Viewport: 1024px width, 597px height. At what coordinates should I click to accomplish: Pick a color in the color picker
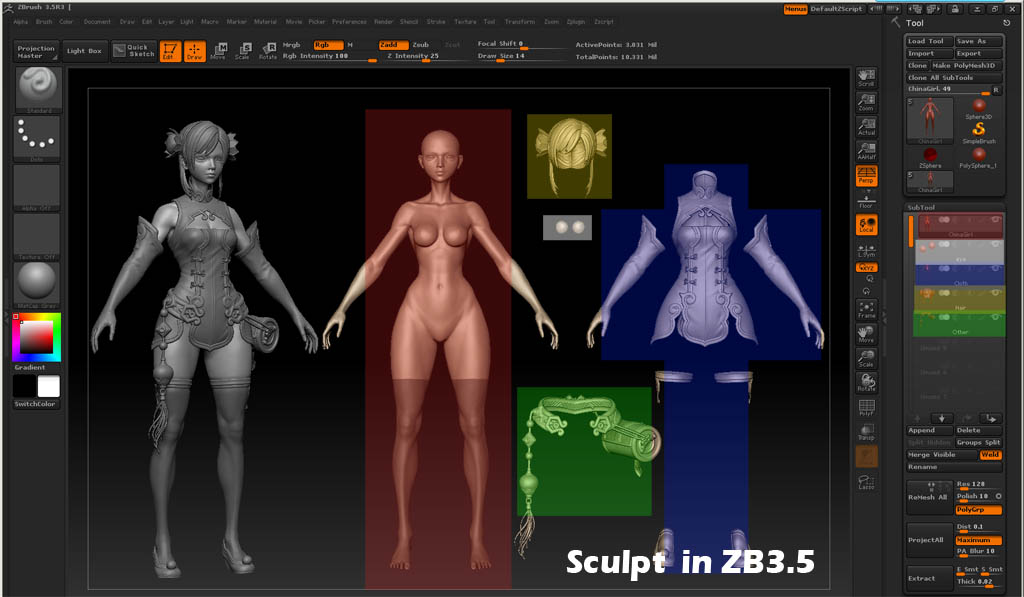coord(37,337)
